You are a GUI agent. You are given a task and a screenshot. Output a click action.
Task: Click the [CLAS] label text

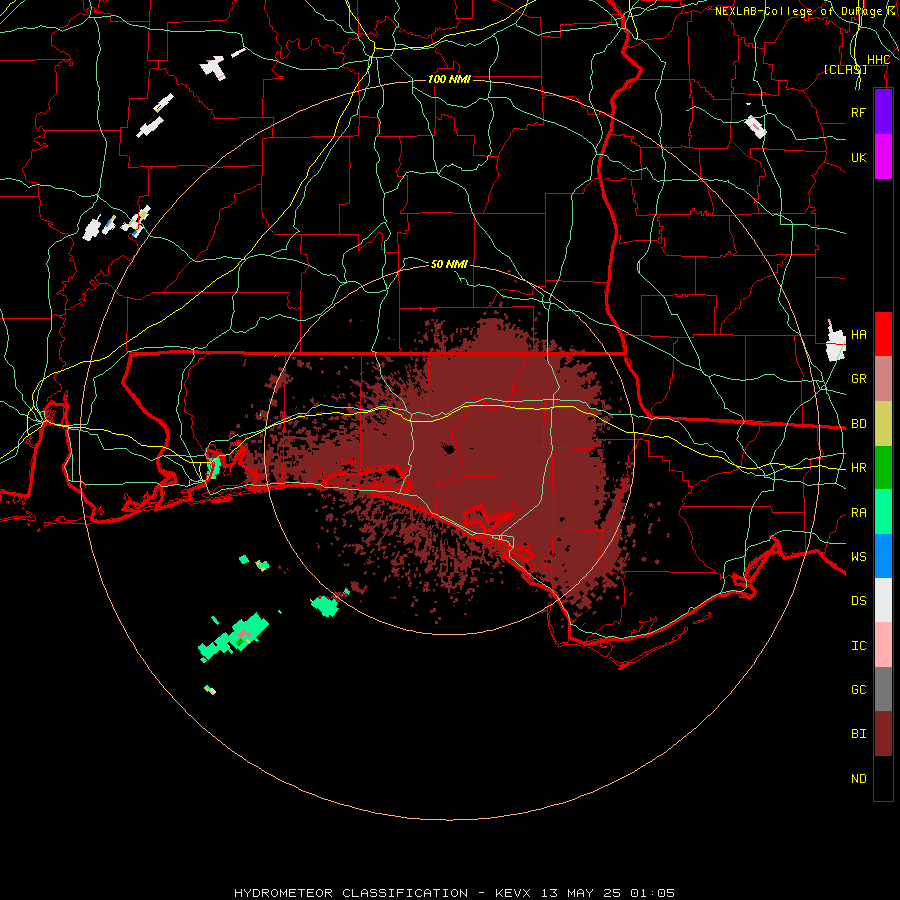(845, 69)
